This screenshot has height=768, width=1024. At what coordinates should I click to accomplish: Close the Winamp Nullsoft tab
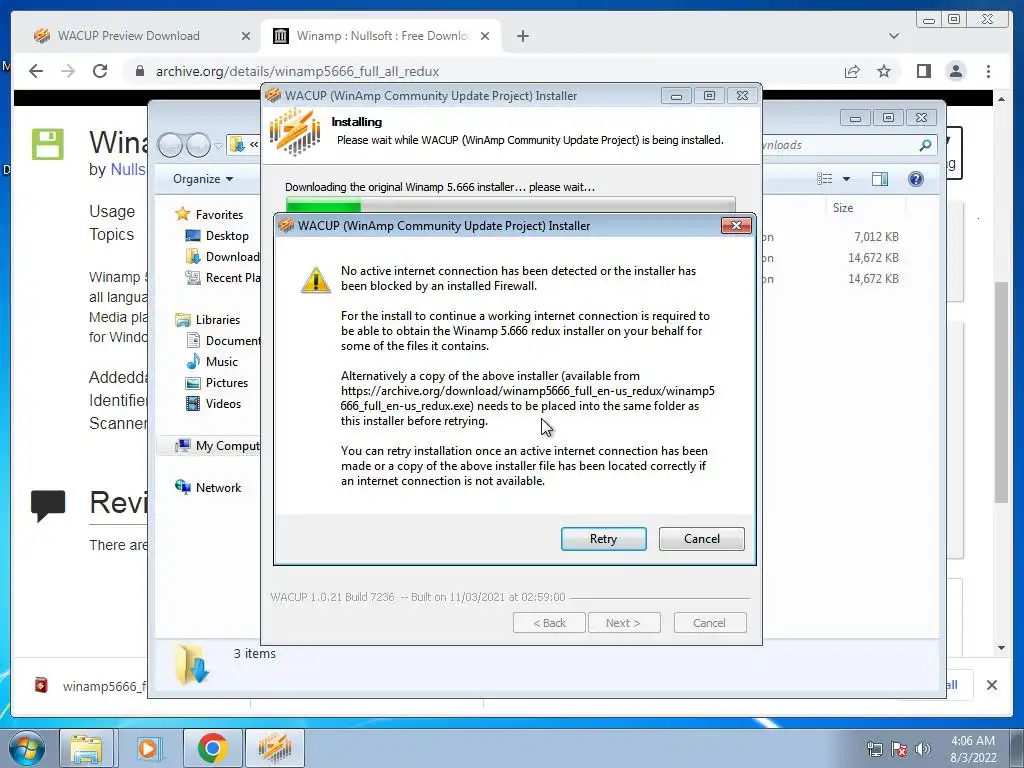[485, 37]
